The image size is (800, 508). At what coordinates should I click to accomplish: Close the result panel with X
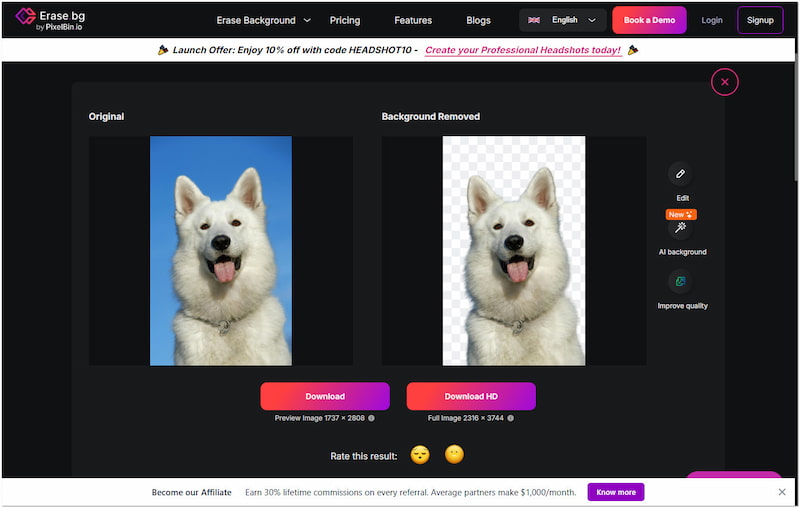725,82
